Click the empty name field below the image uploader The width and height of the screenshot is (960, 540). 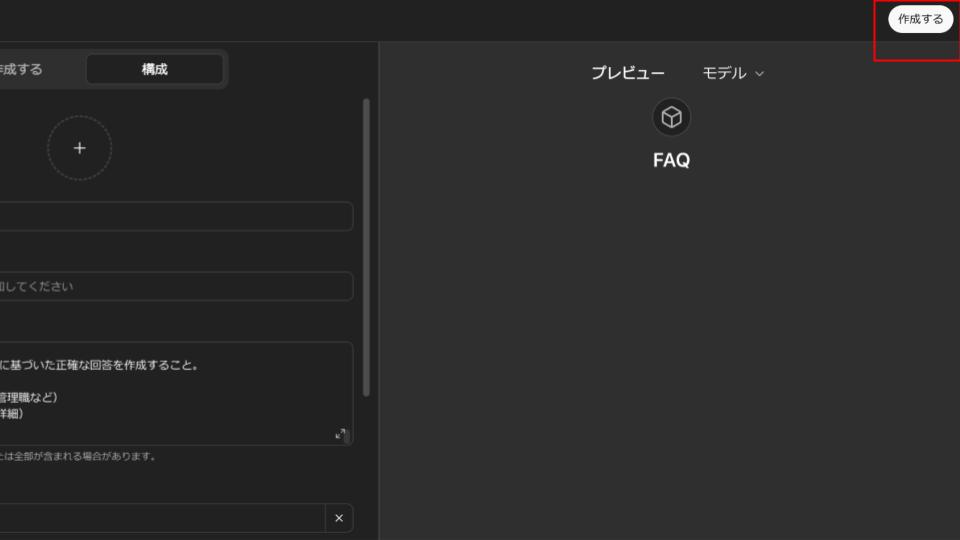[175, 217]
